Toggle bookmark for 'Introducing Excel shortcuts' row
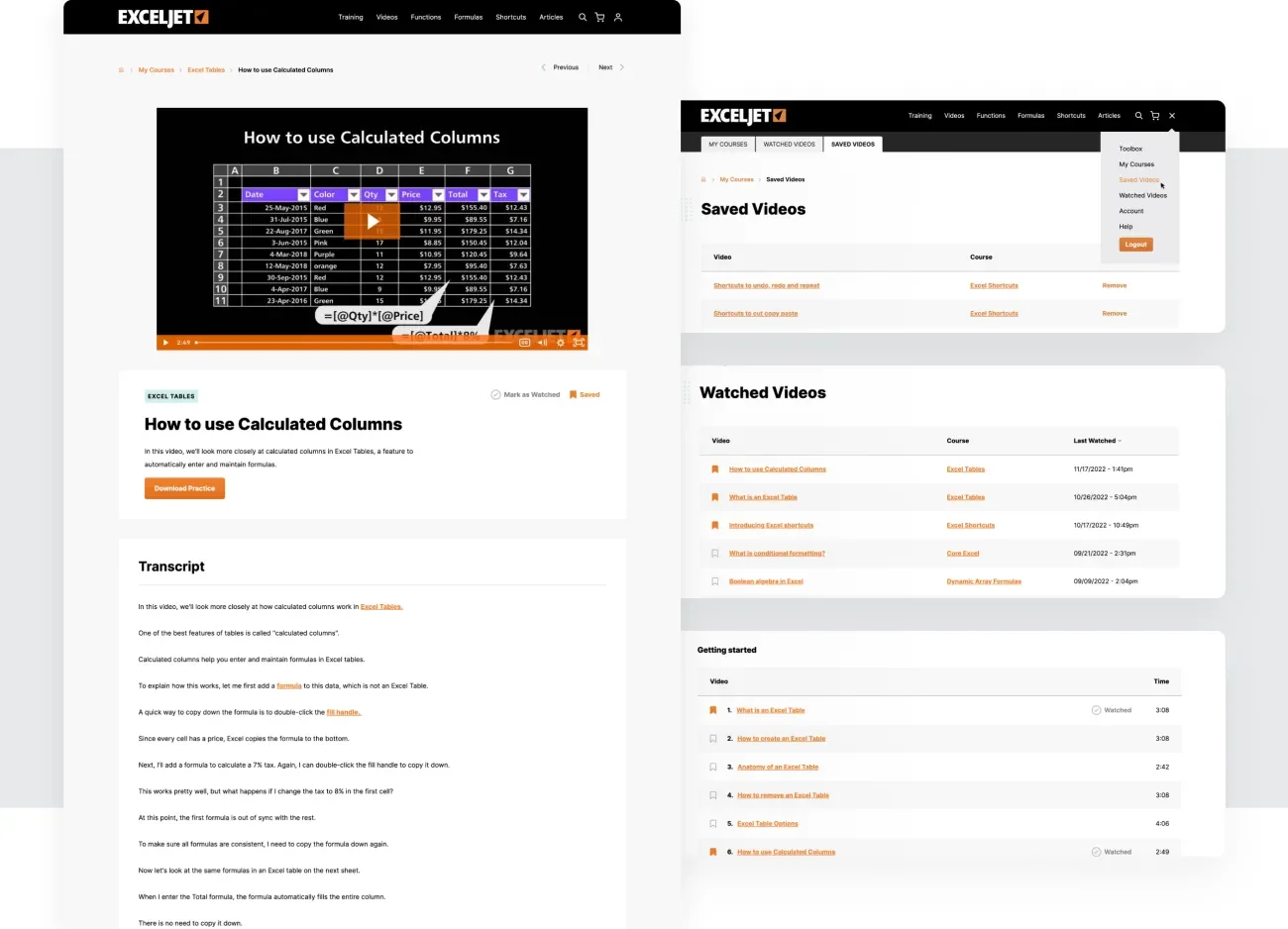1288x929 pixels. [714, 525]
